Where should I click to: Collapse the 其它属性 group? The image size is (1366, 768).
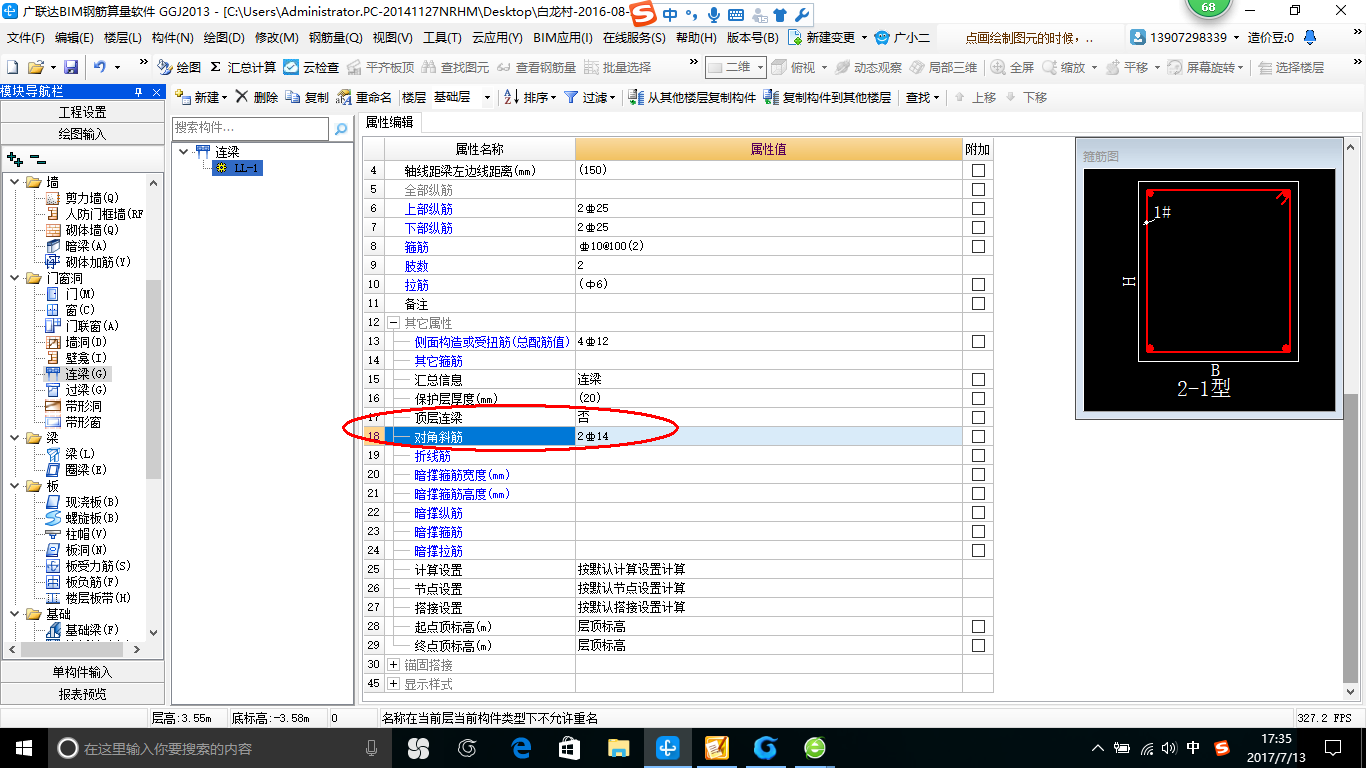[x=393, y=323]
